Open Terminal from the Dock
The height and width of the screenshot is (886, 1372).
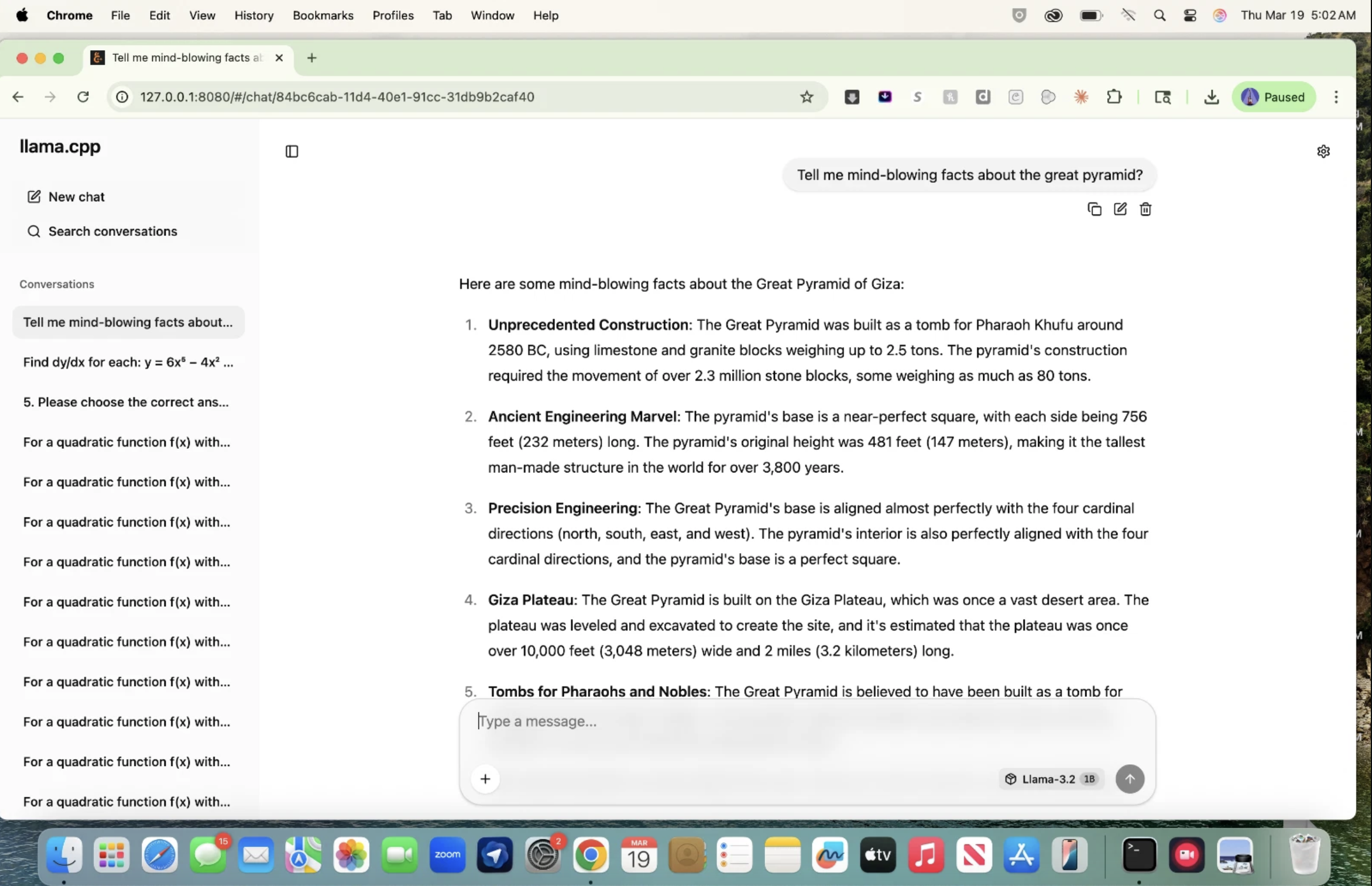click(x=1139, y=854)
